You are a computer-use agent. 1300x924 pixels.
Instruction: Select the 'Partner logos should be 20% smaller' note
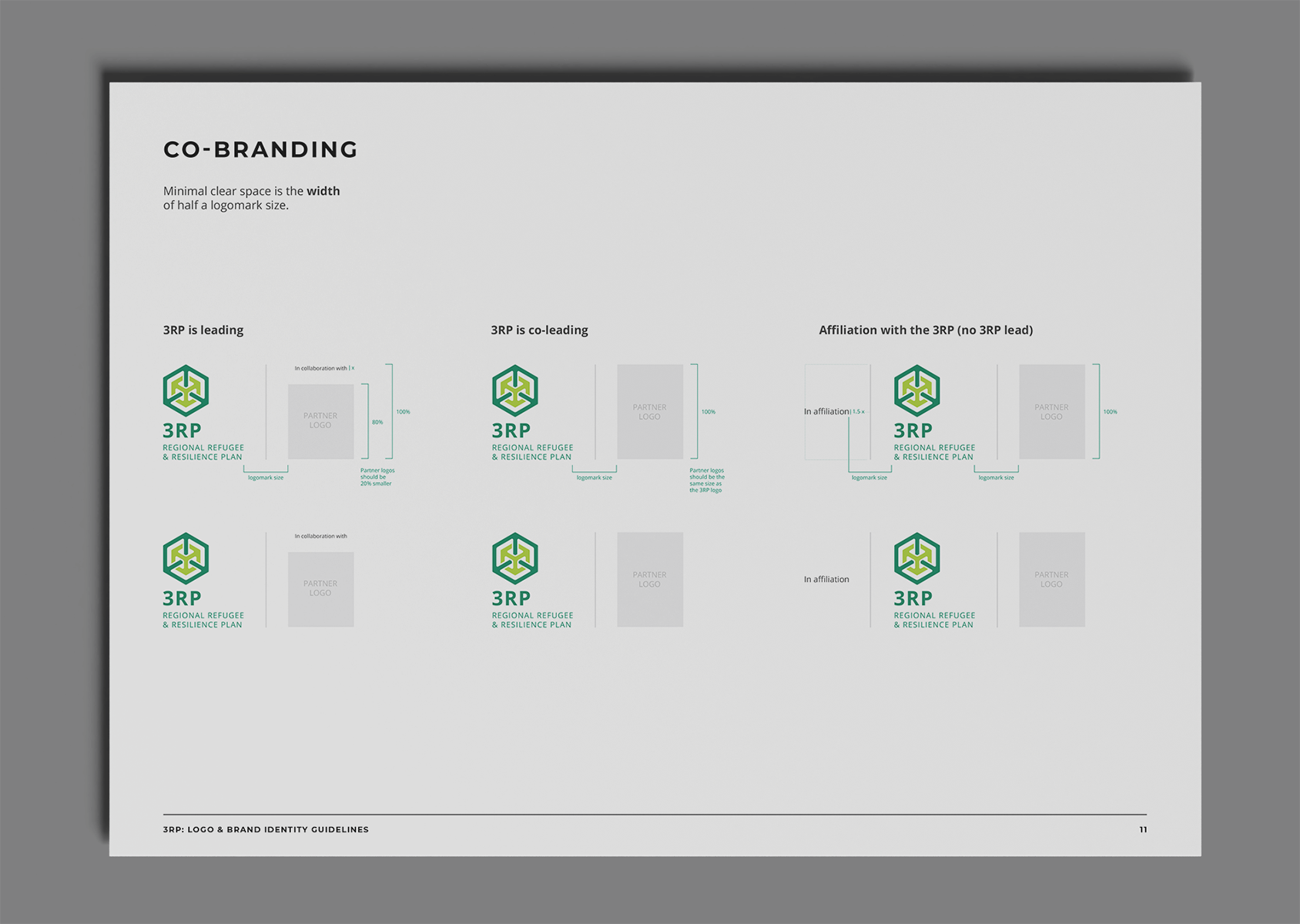pos(377,477)
